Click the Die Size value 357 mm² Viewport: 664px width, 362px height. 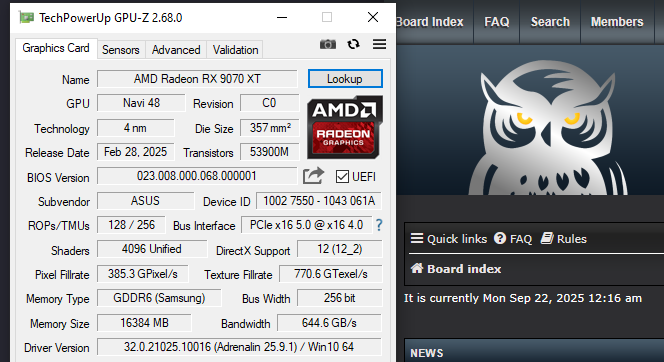click(270, 128)
